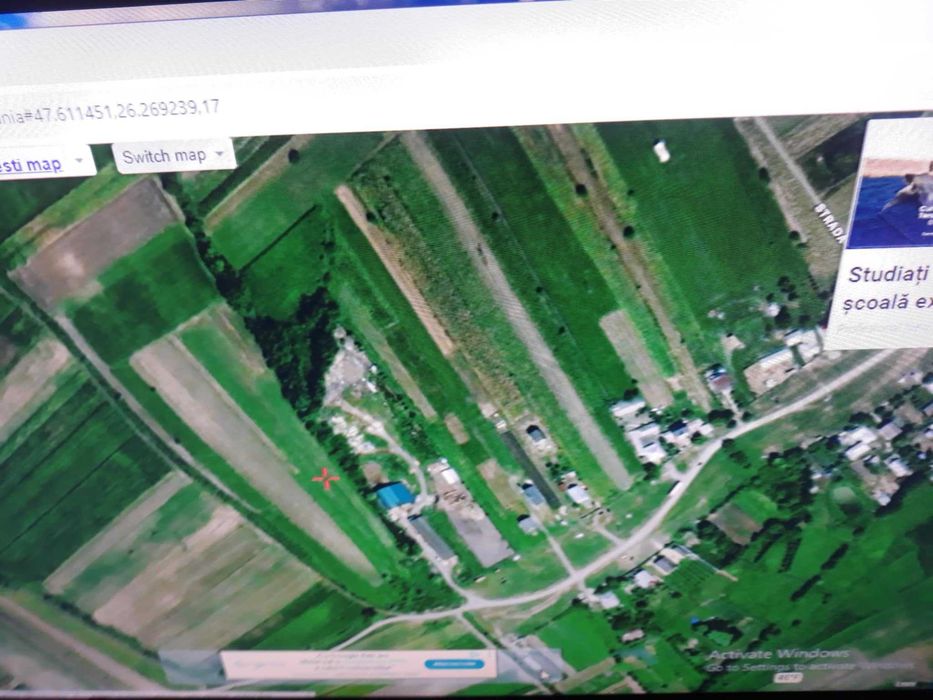Click the partially visible 'ești map' link

point(31,164)
